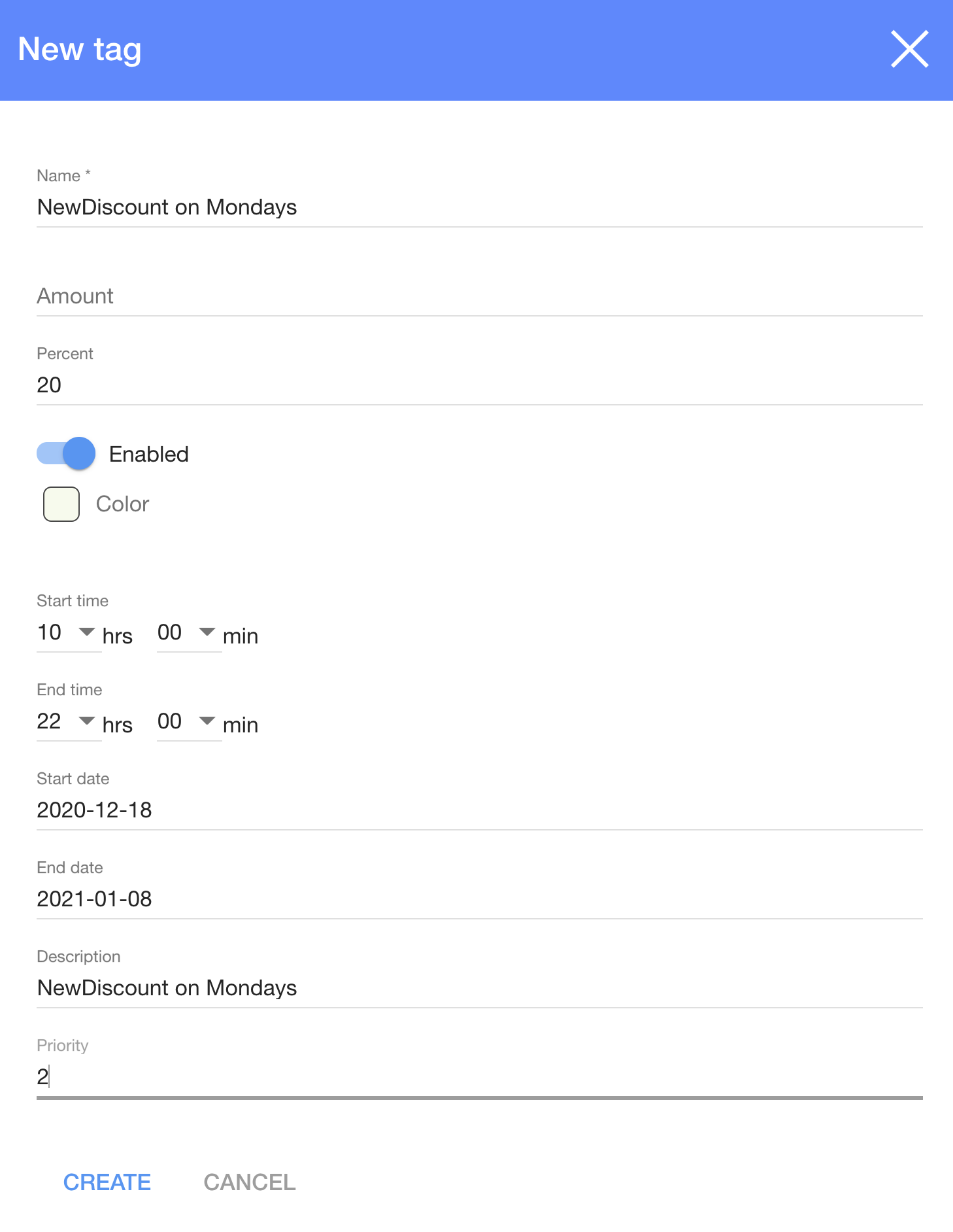Open Start time hours dropdown

click(67, 632)
